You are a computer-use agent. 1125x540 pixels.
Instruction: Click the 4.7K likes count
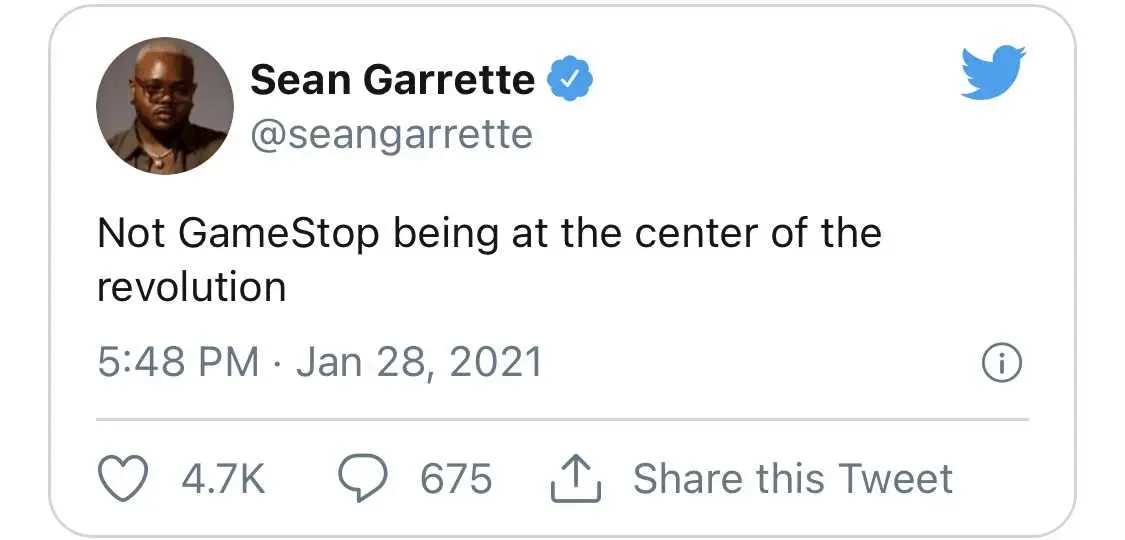click(x=223, y=479)
